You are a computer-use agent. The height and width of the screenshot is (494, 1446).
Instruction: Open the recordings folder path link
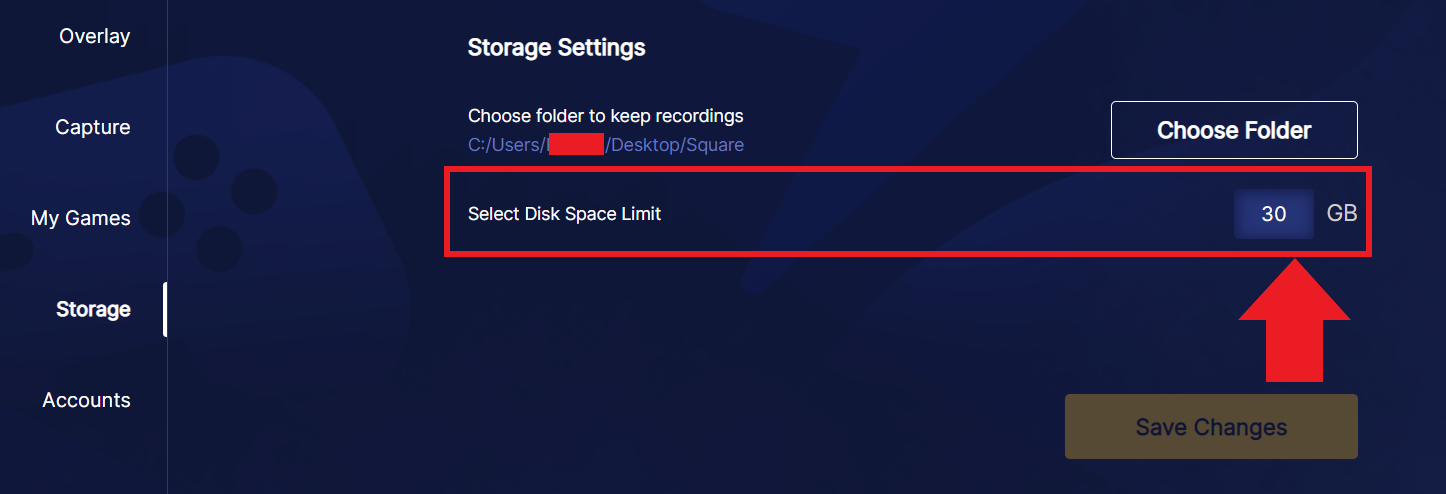(x=606, y=145)
